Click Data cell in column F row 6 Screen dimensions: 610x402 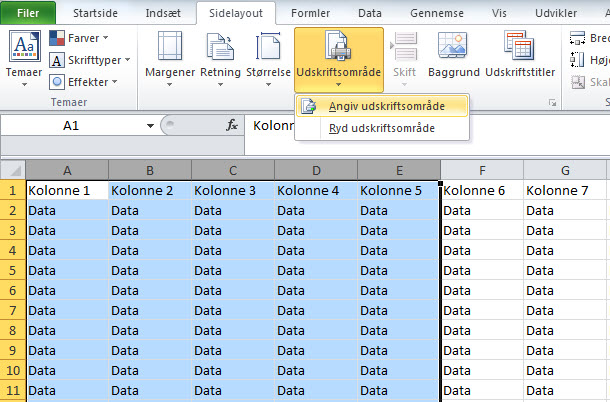coord(482,290)
